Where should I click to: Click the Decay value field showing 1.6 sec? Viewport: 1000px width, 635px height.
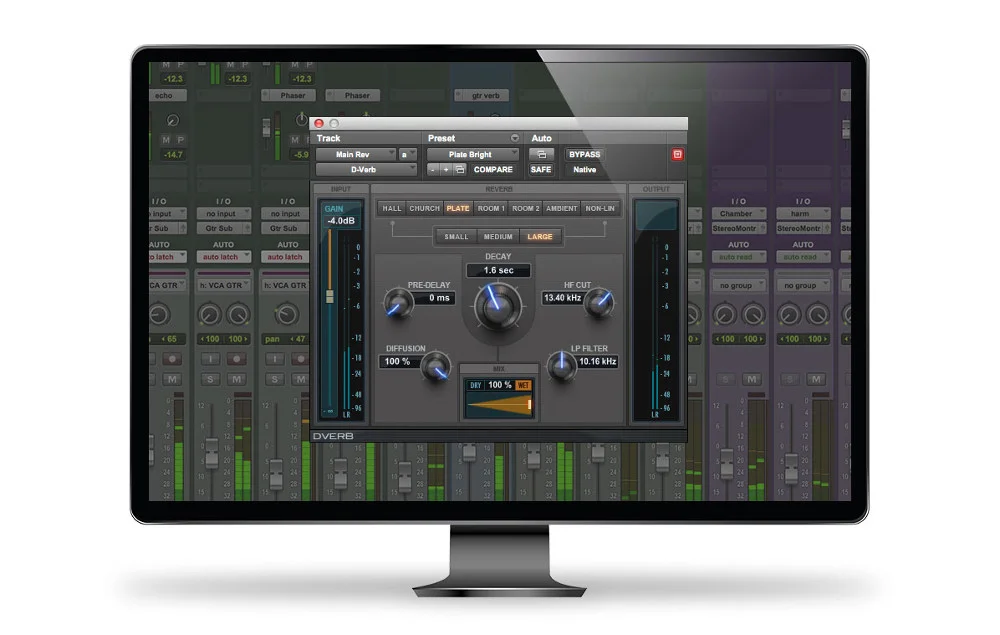pyautogui.click(x=498, y=270)
